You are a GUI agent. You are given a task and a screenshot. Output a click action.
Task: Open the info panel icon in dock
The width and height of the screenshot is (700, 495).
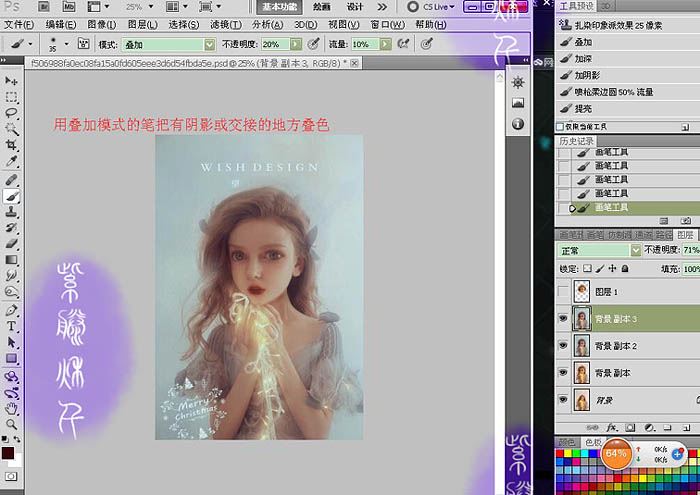(518, 124)
